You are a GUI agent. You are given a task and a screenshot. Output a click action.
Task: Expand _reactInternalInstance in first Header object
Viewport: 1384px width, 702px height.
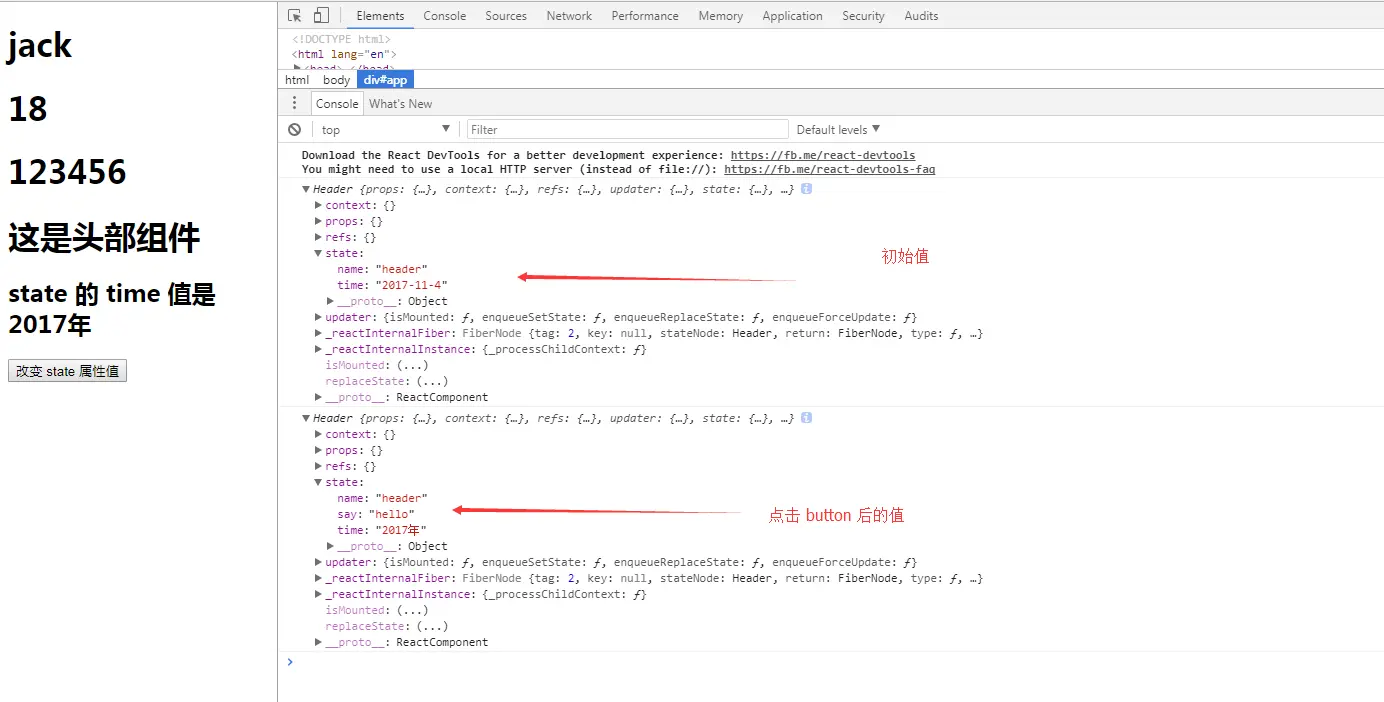[x=318, y=349]
